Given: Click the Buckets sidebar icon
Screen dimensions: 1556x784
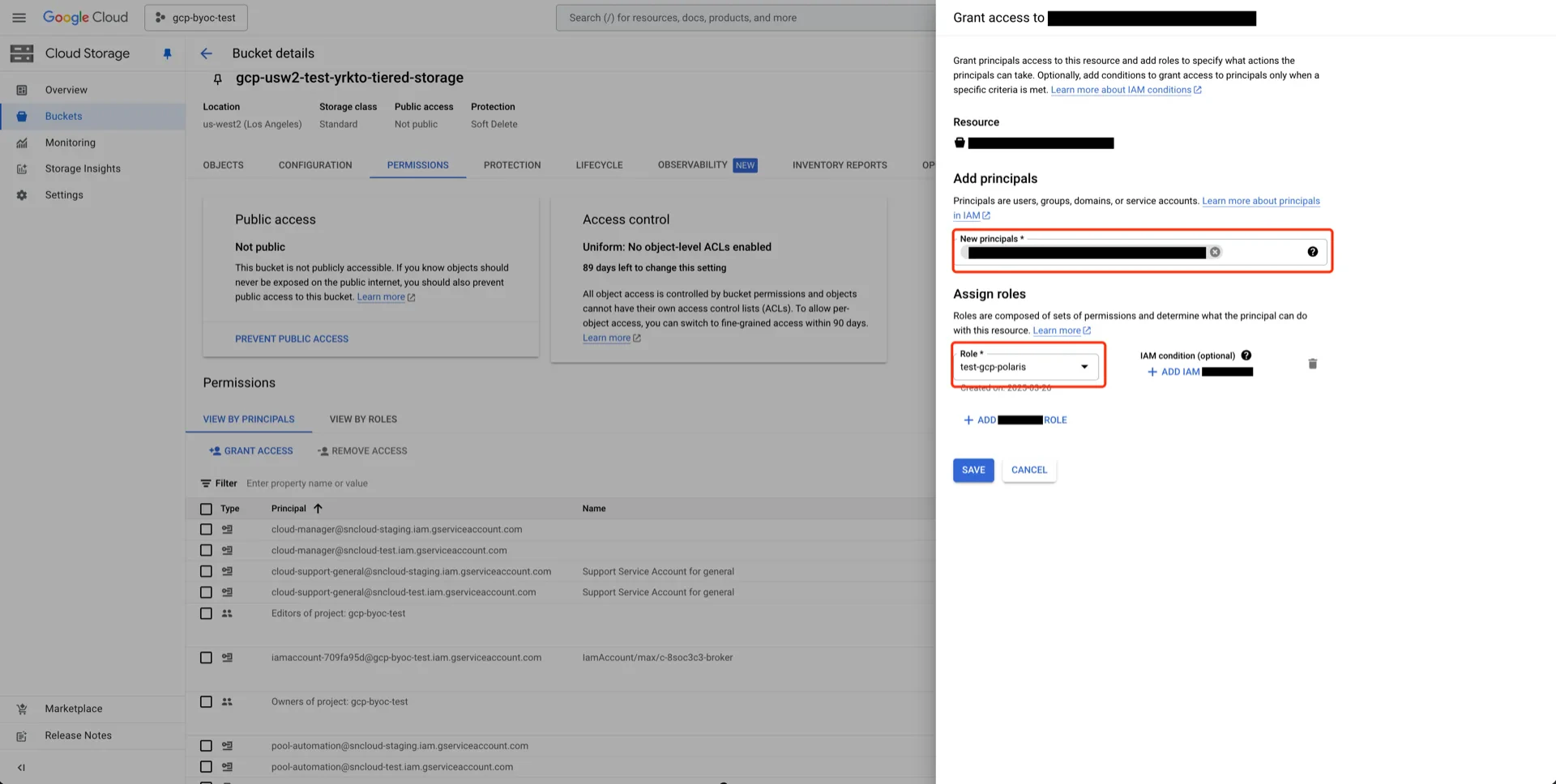Looking at the screenshot, I should click(x=22, y=116).
